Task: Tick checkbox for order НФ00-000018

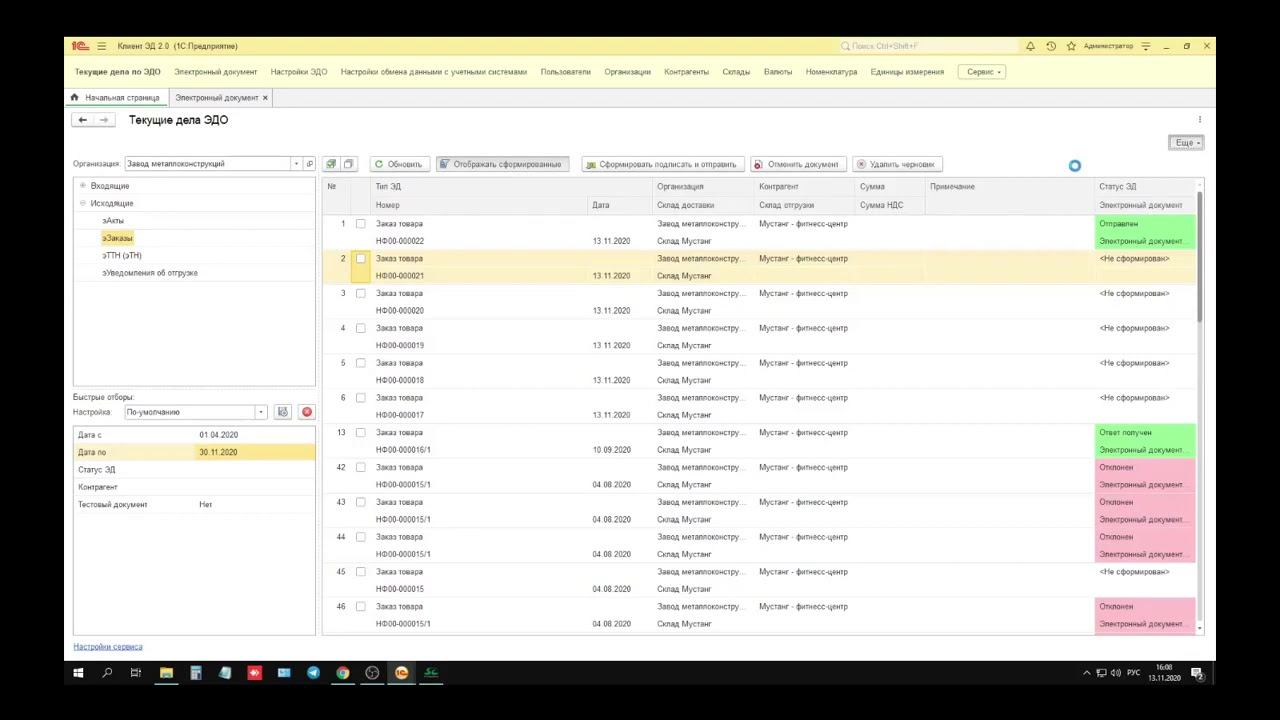Action: point(361,363)
